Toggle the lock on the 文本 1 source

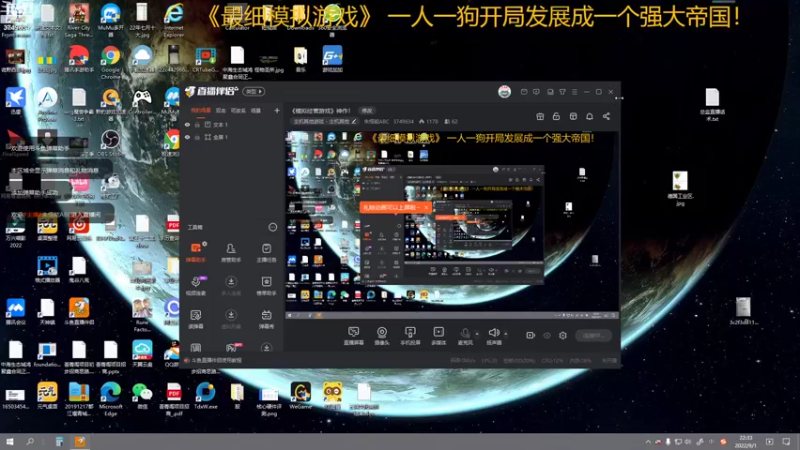coord(197,124)
